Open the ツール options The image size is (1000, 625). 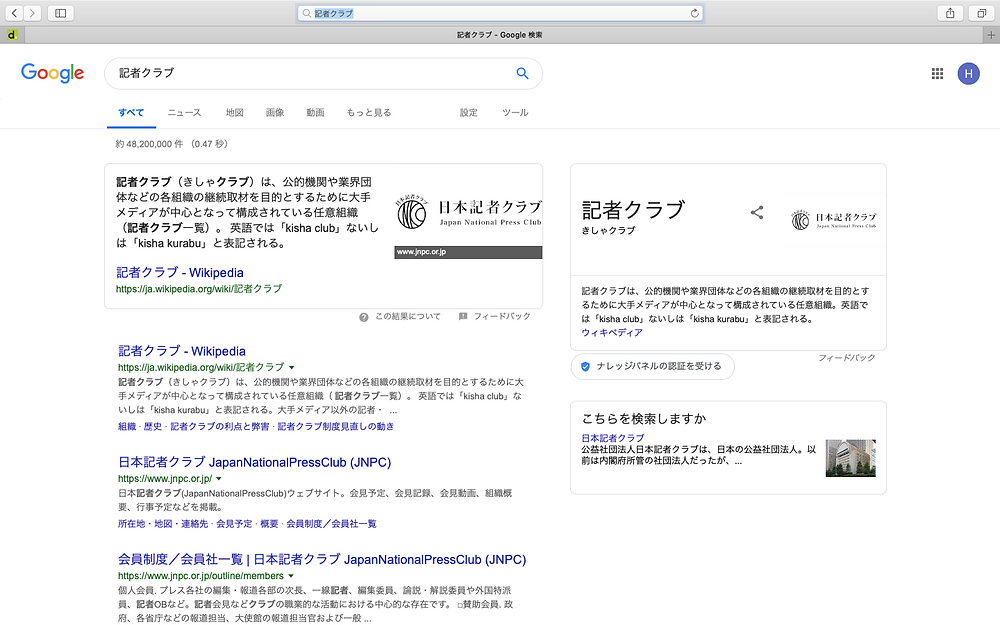[515, 113]
